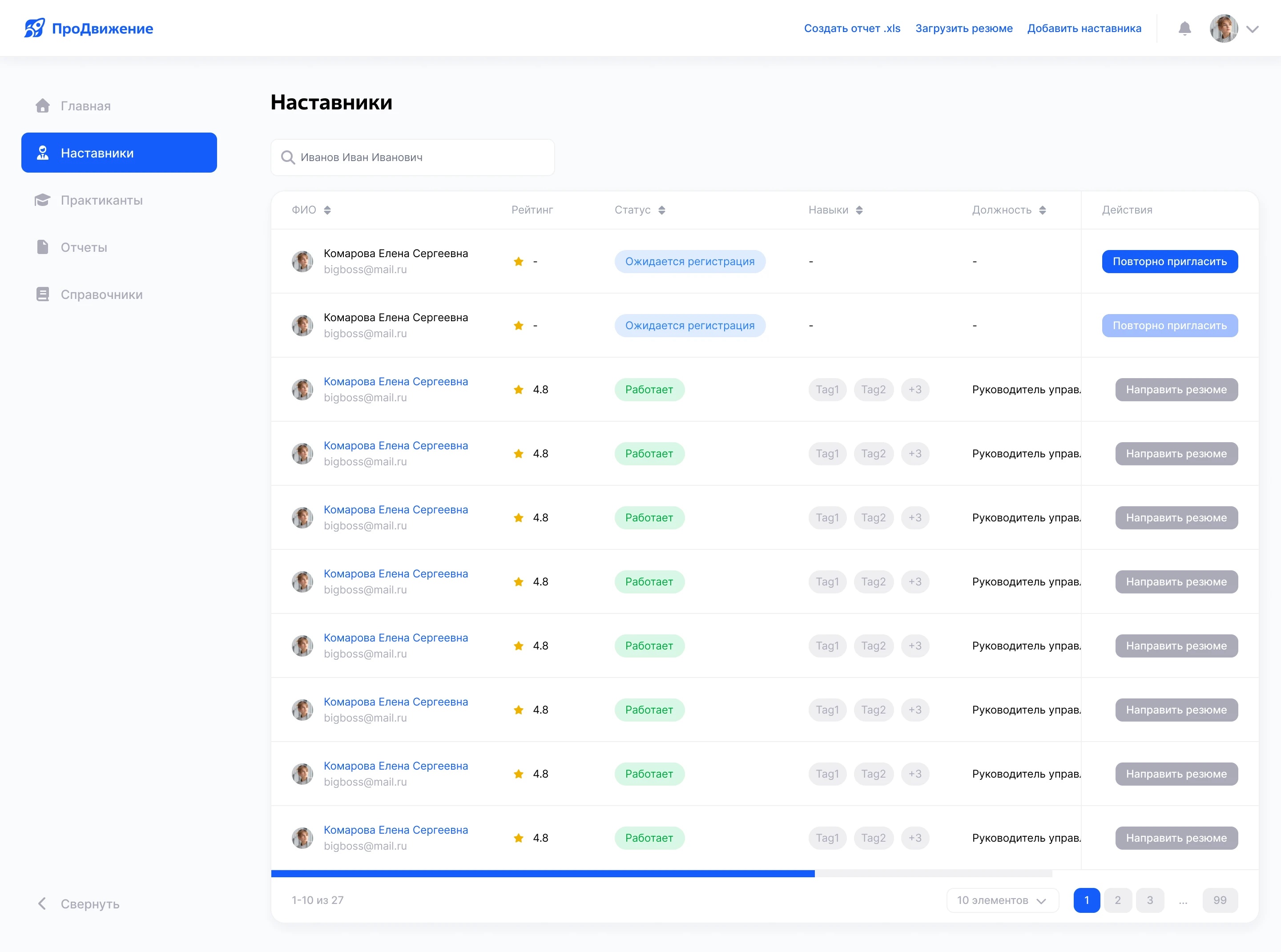Click the Наставники person icon in sidebar

[43, 153]
